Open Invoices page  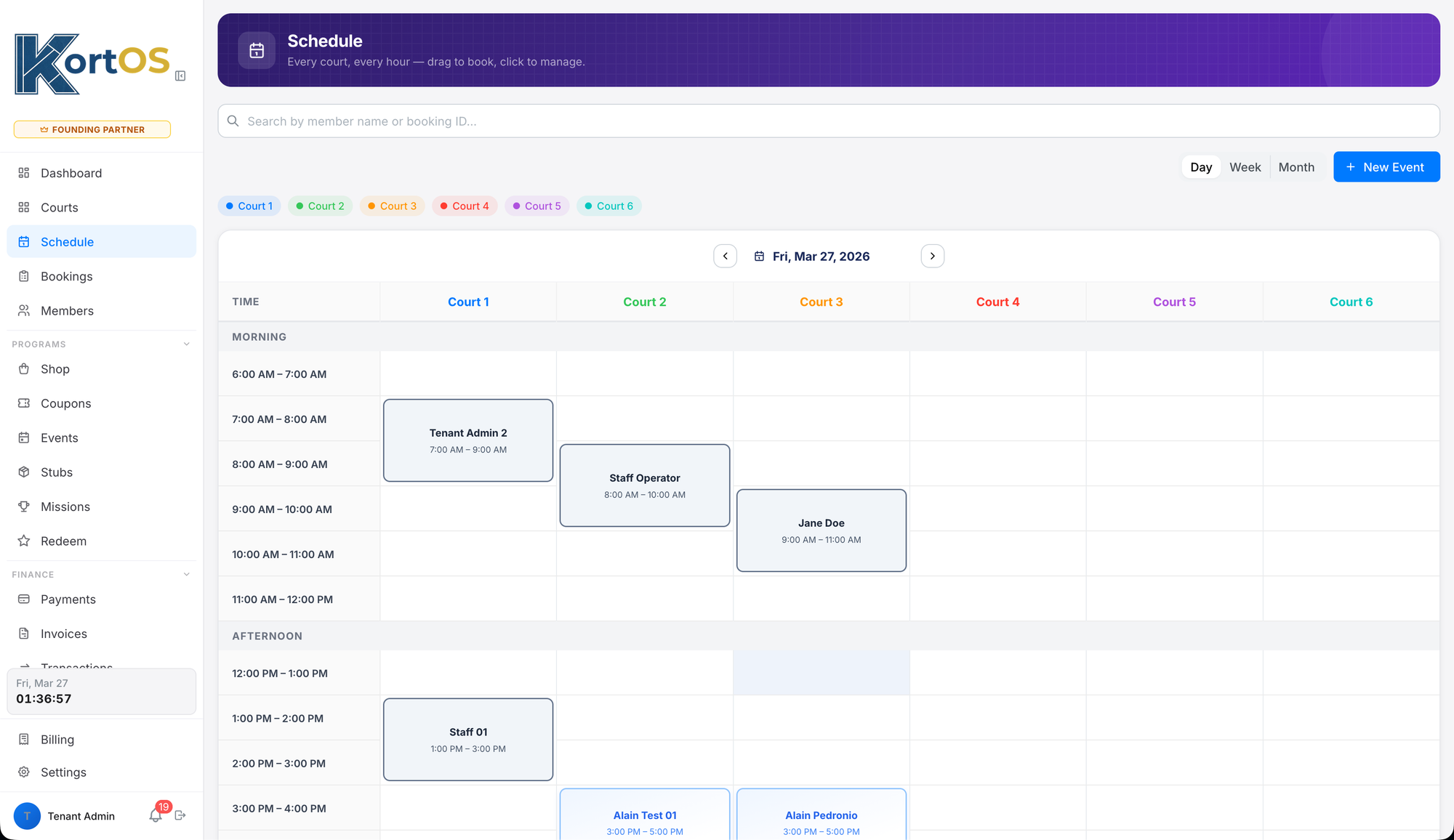[101, 634]
